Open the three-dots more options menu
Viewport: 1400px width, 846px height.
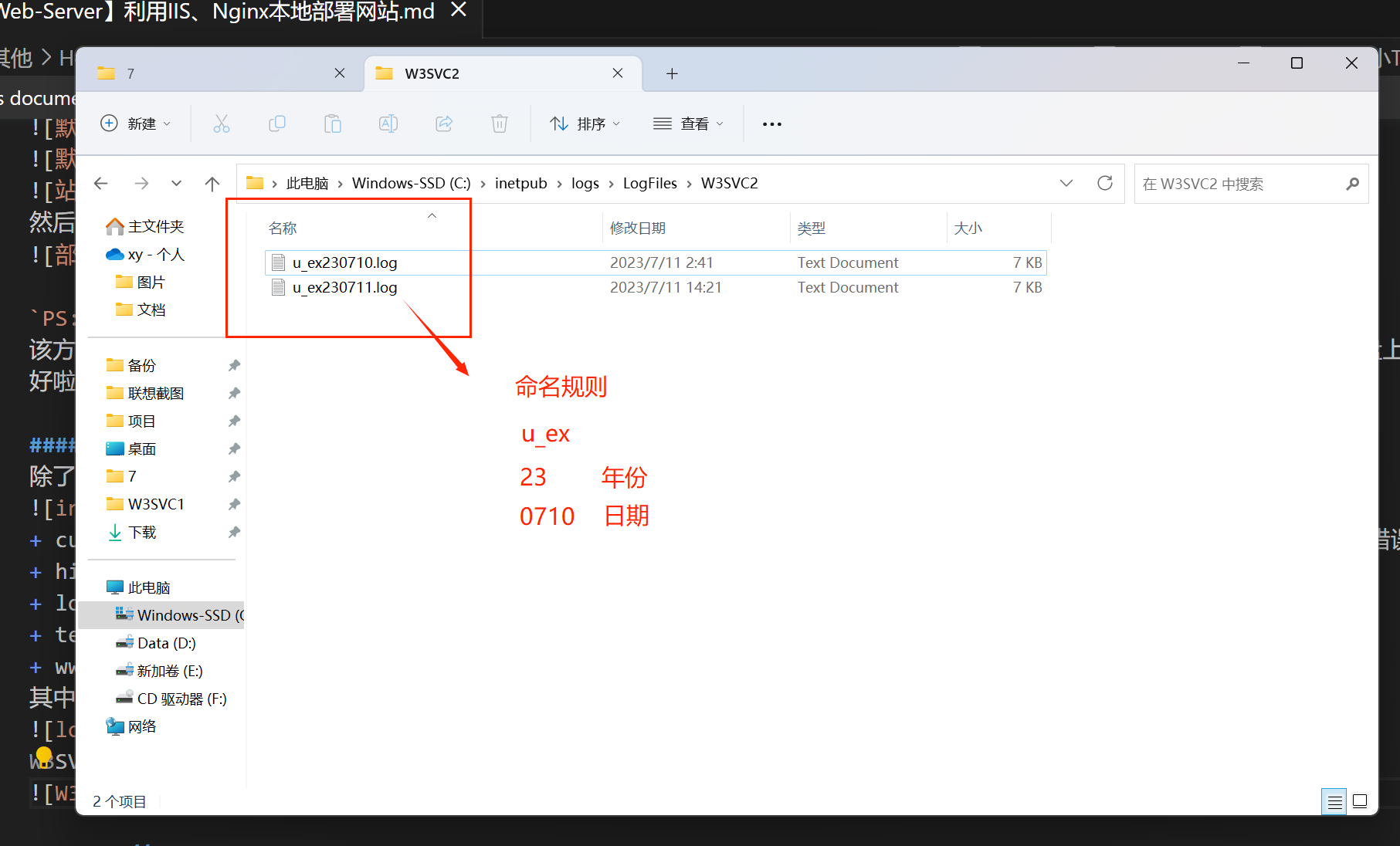point(772,124)
